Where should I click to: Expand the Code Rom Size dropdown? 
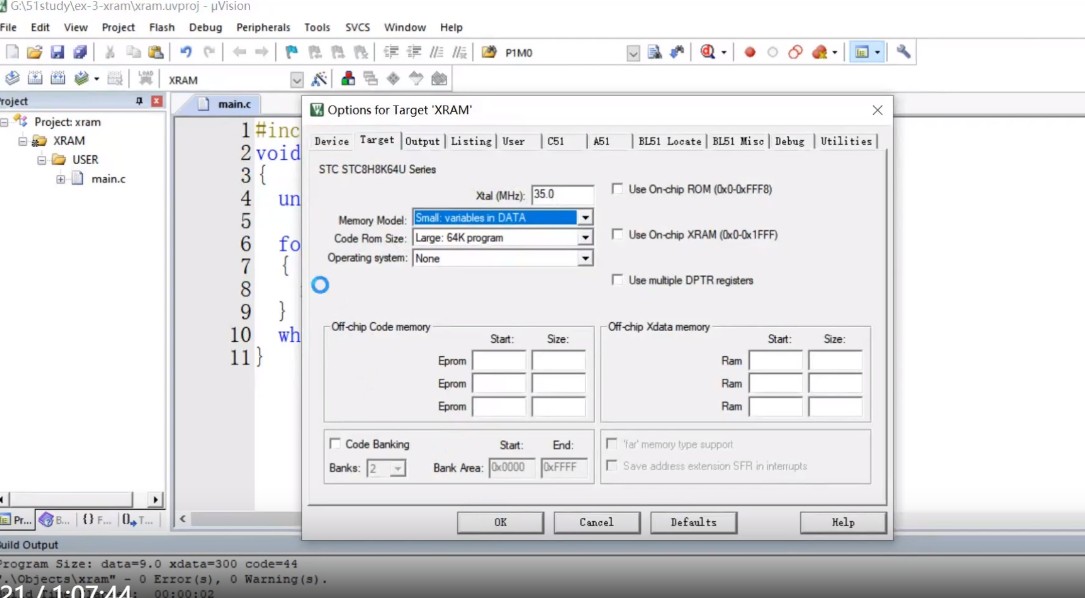click(x=585, y=238)
